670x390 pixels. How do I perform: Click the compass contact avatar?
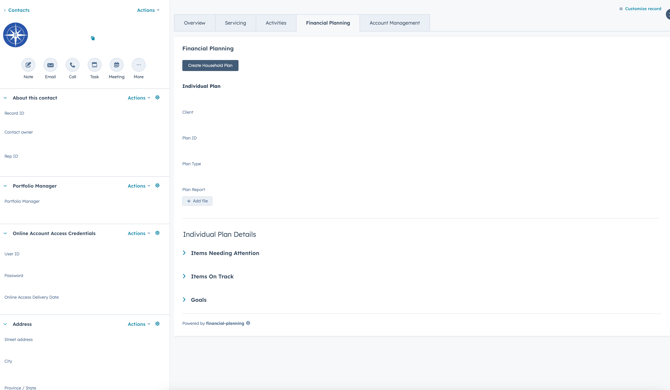click(15, 35)
